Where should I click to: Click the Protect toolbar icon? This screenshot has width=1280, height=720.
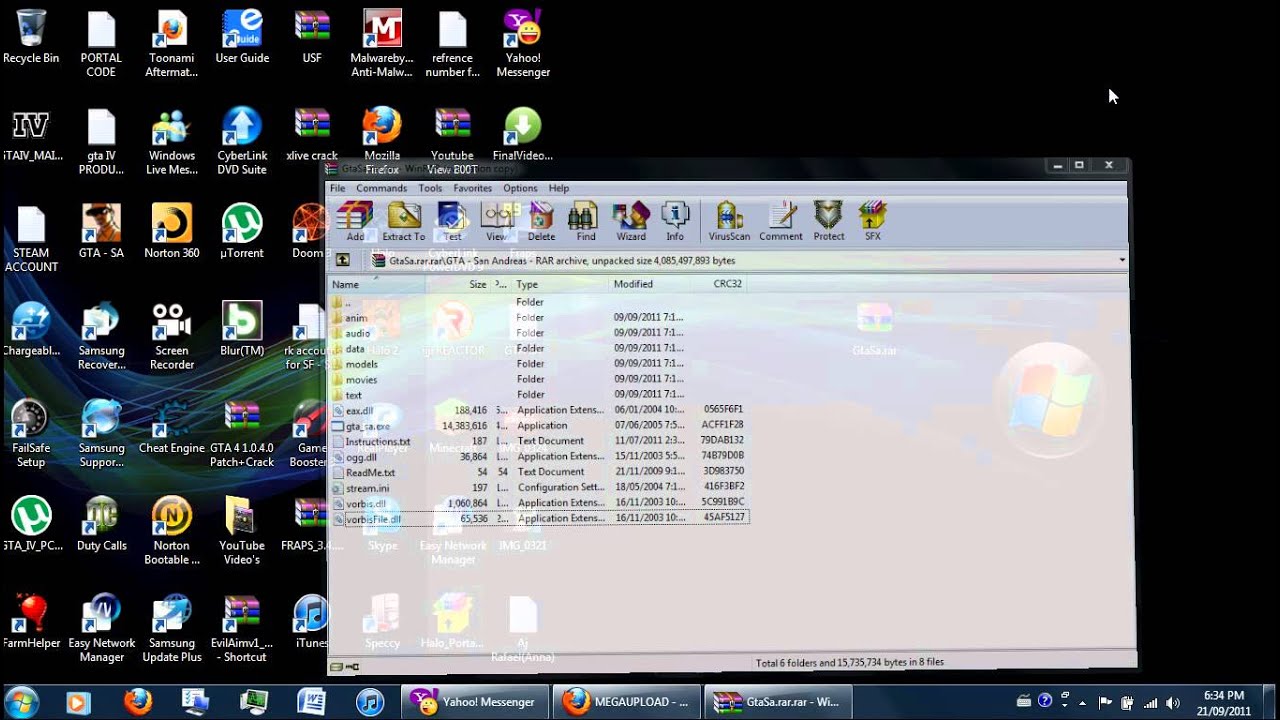(829, 221)
